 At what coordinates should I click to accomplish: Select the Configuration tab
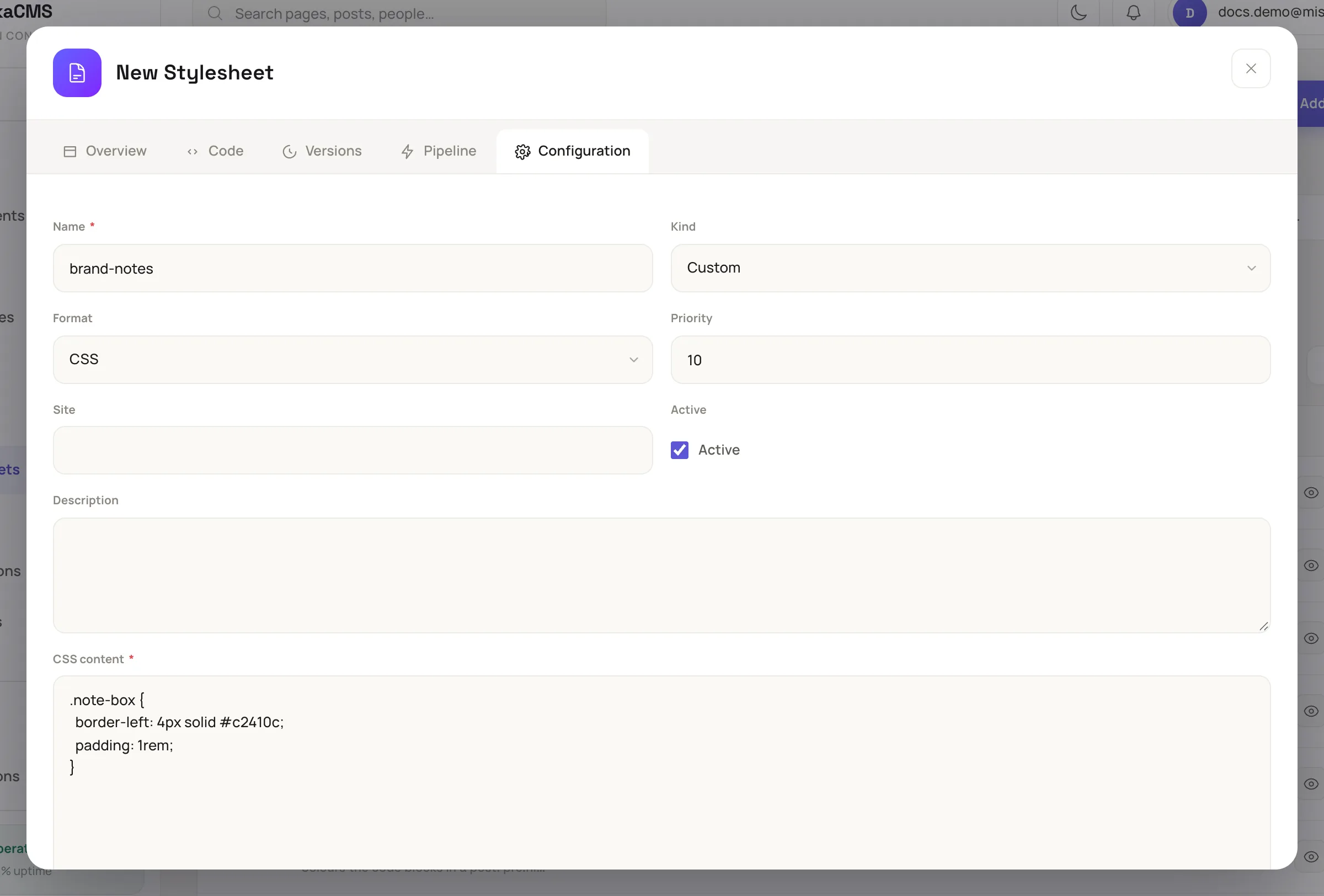click(x=573, y=151)
